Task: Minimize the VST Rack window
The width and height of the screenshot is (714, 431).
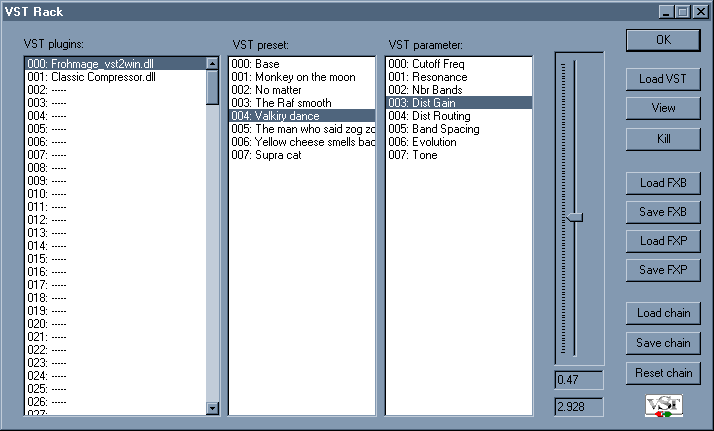Action: (667, 12)
